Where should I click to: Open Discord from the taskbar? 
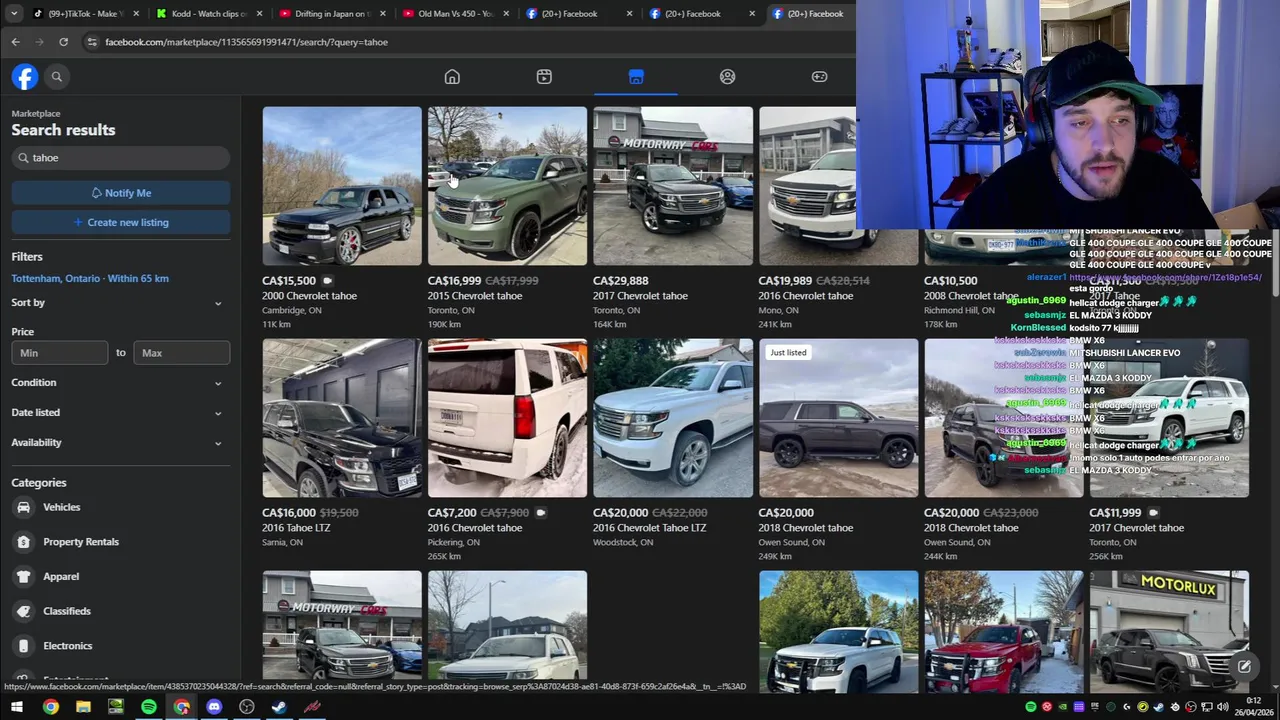[x=214, y=707]
